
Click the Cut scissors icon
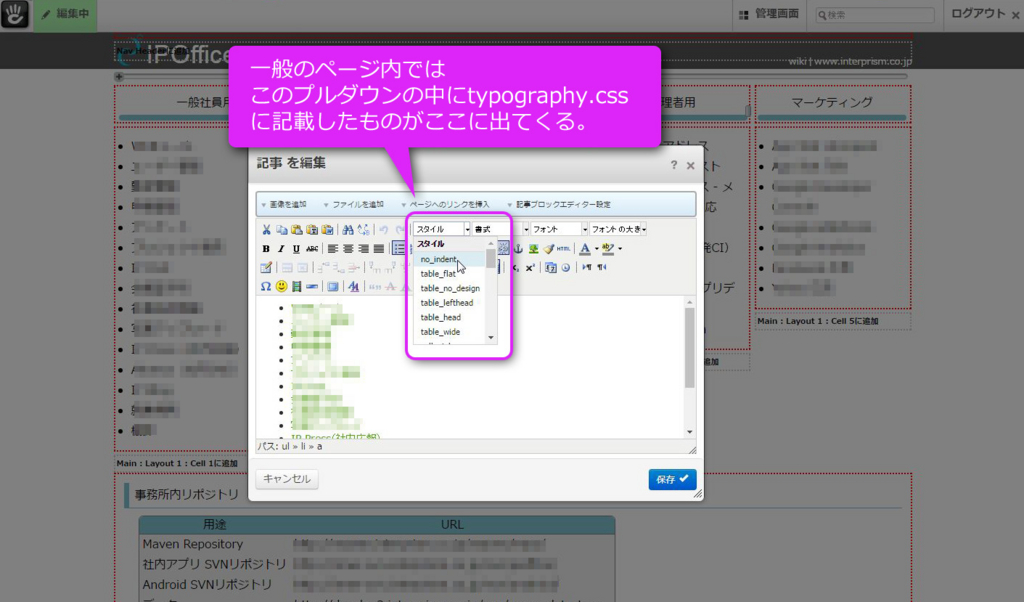pos(266,230)
